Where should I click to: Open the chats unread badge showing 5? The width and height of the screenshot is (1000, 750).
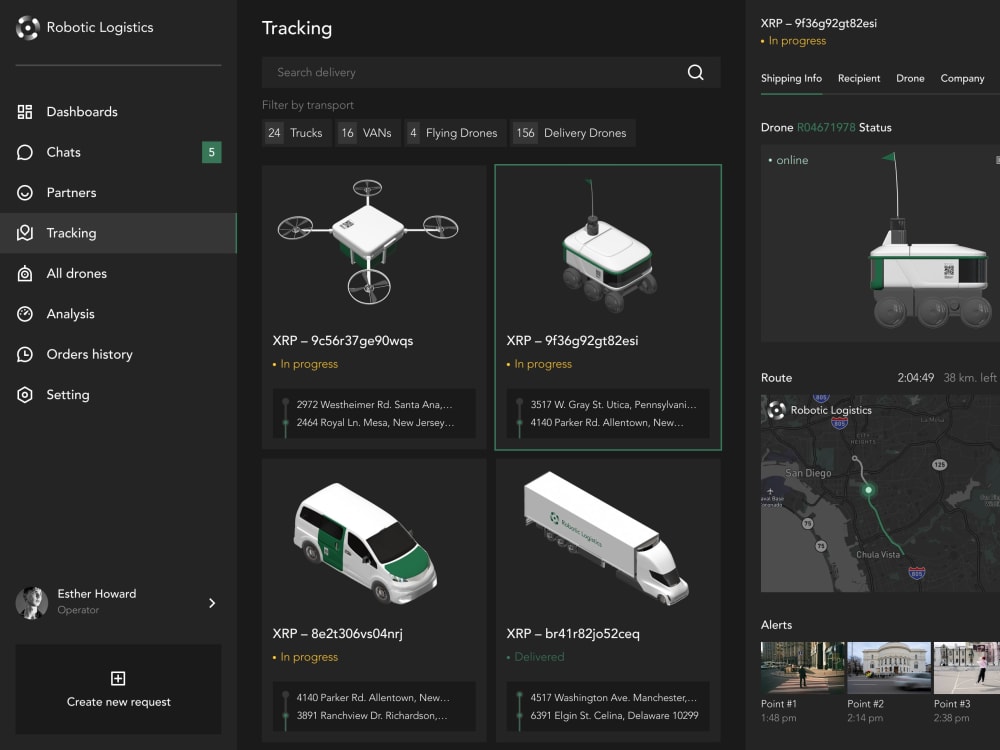click(212, 152)
